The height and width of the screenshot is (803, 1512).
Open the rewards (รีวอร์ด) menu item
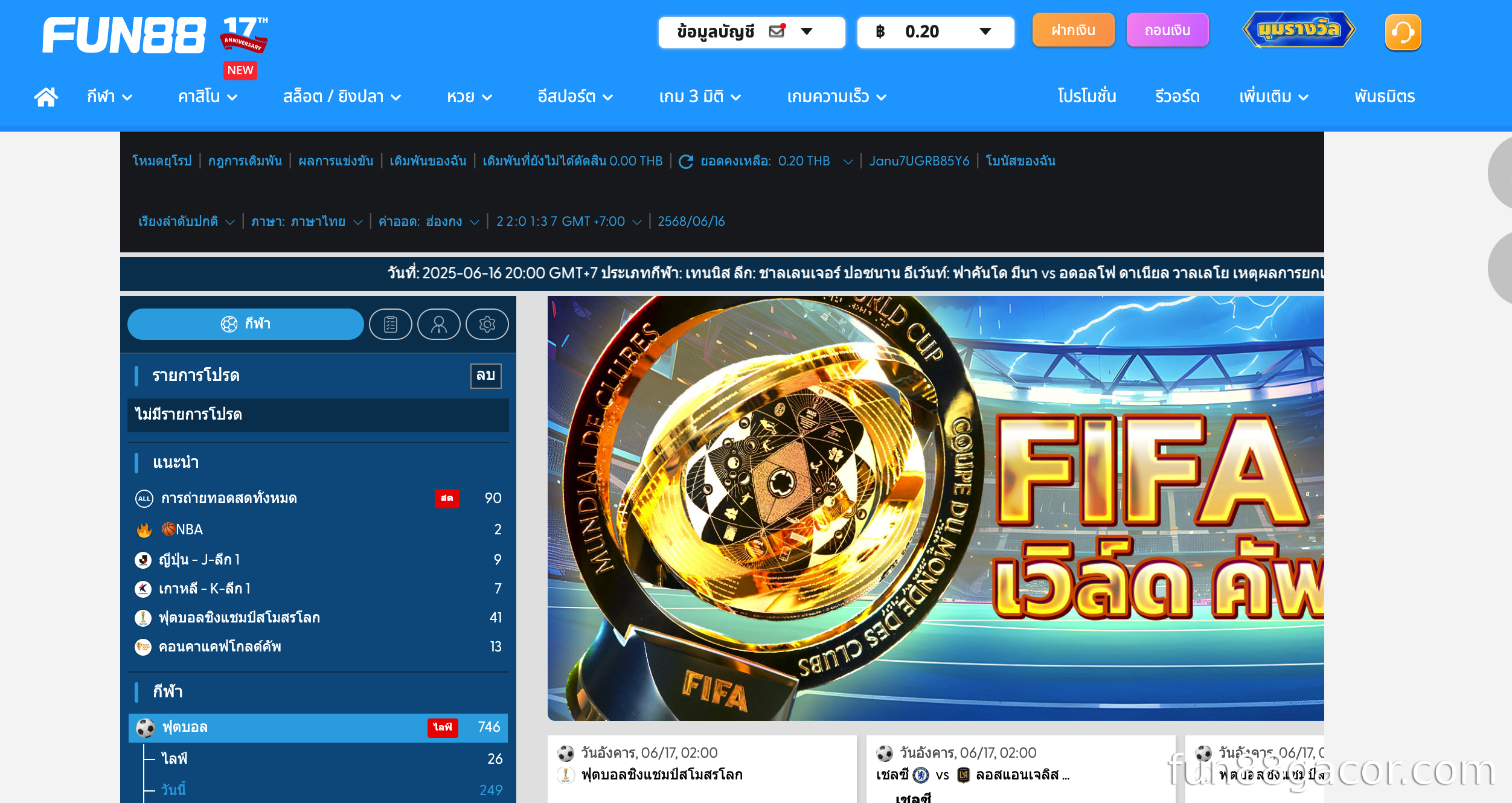pos(1177,97)
